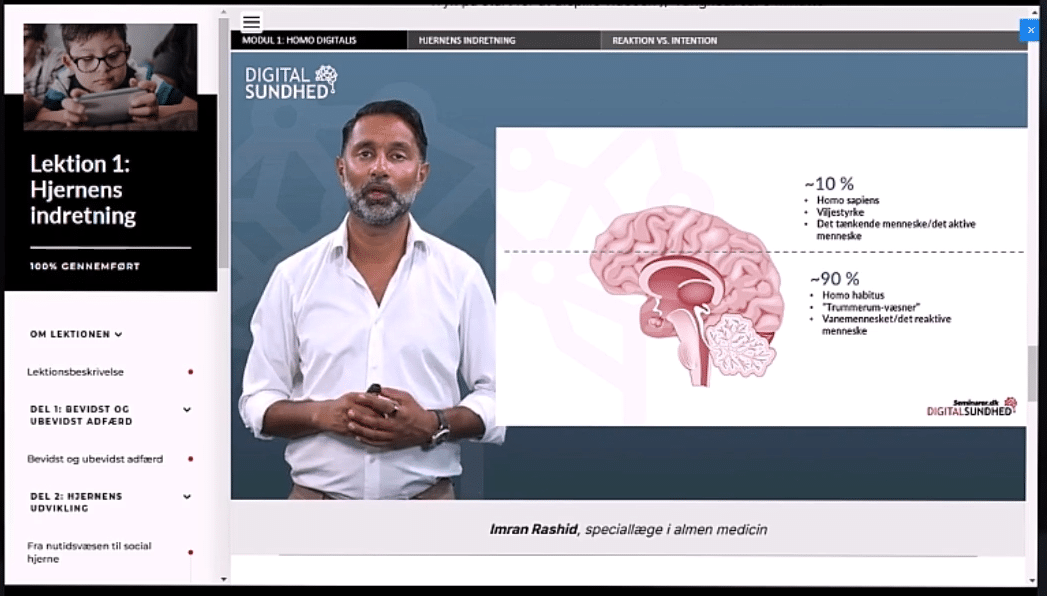
Task: Click the red dot beside Fra nutidsvæsen til social hjerne
Action: click(x=190, y=552)
